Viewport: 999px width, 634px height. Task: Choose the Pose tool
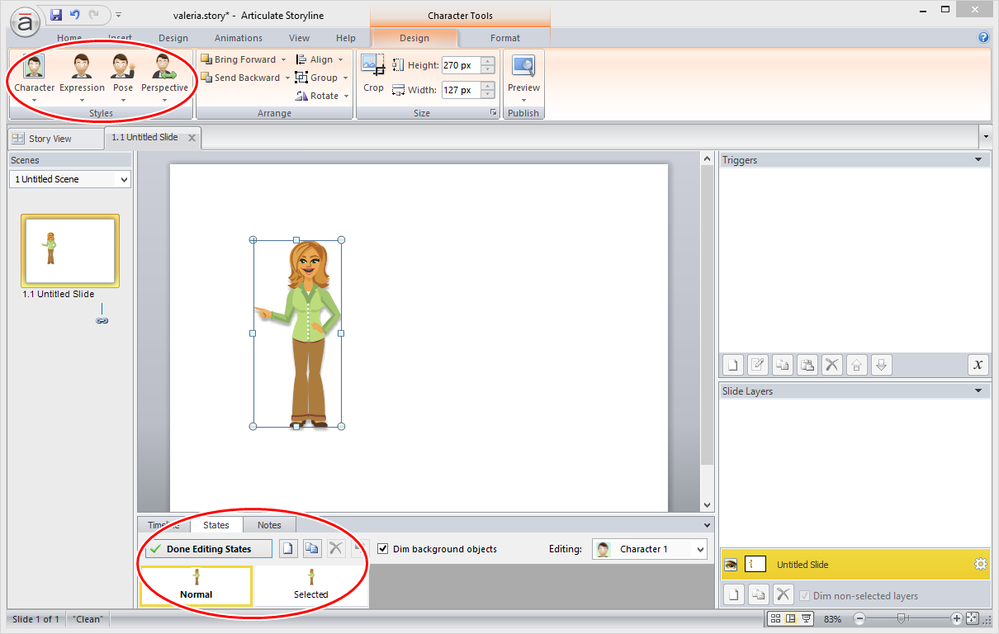(122, 75)
